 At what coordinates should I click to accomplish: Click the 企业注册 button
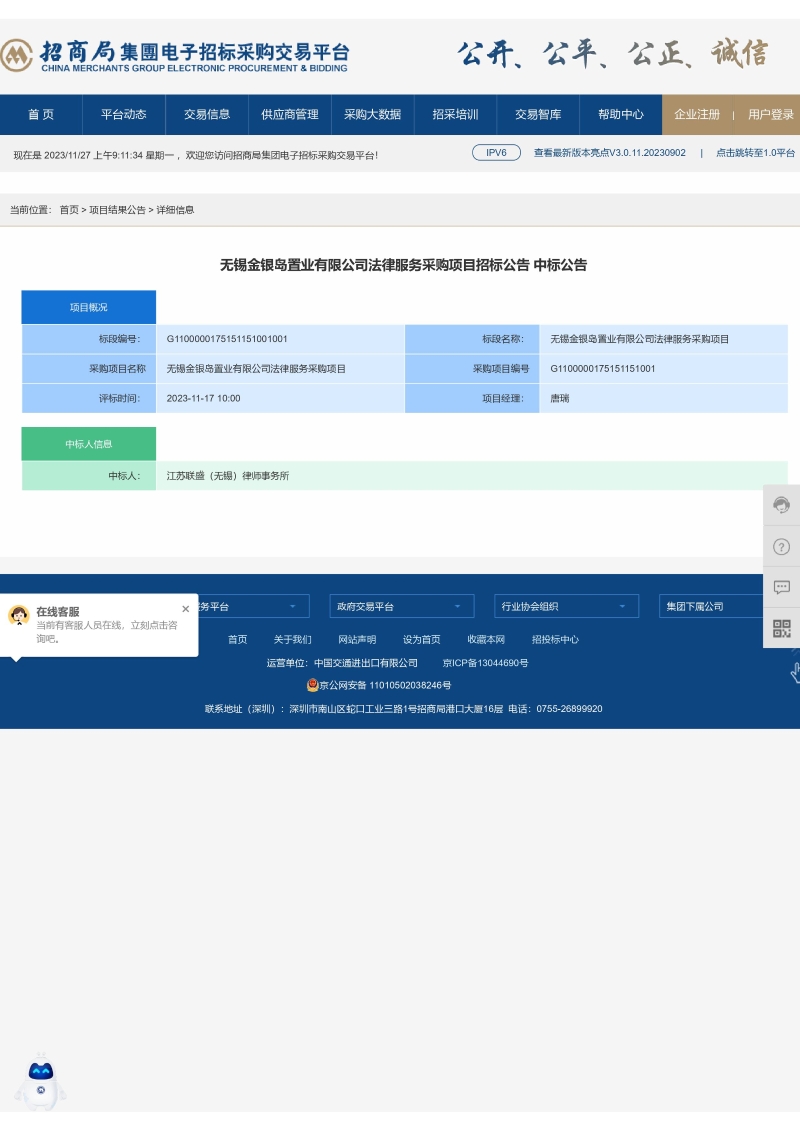(x=697, y=114)
